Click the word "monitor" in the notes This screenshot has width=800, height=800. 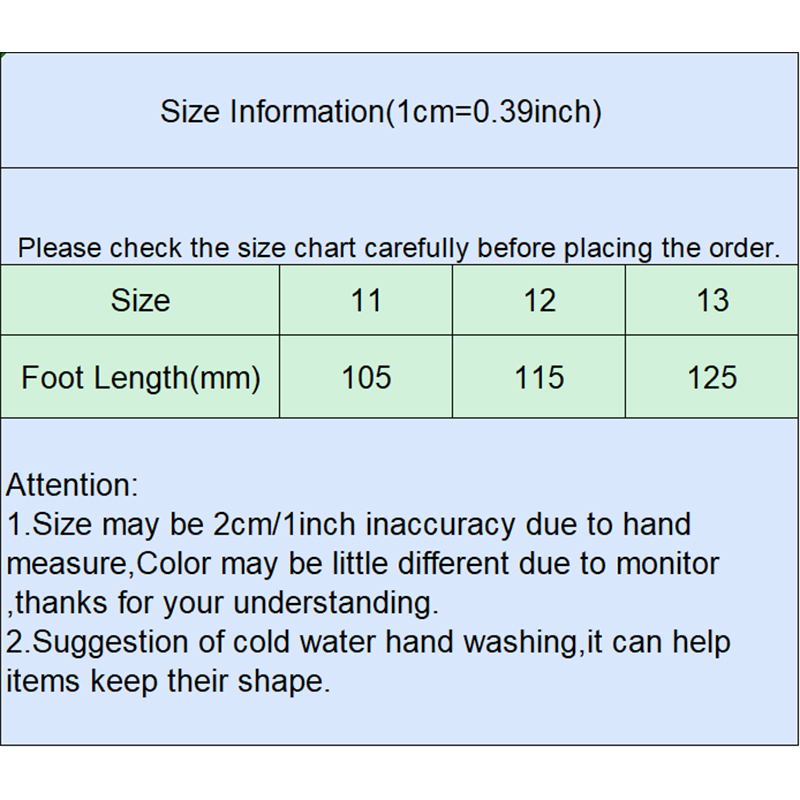click(x=666, y=563)
